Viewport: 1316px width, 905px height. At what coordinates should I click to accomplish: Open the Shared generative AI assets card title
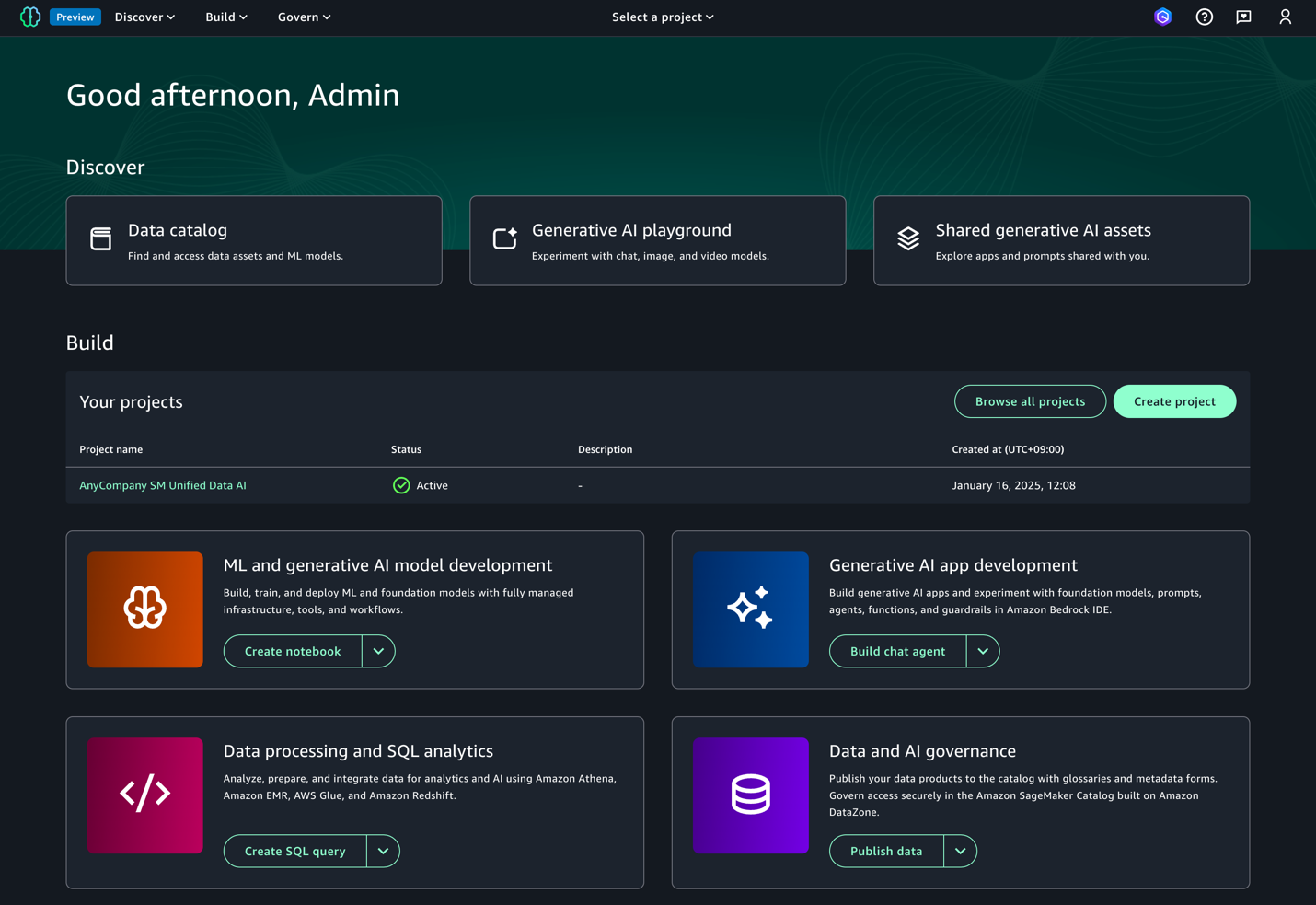[1043, 230]
